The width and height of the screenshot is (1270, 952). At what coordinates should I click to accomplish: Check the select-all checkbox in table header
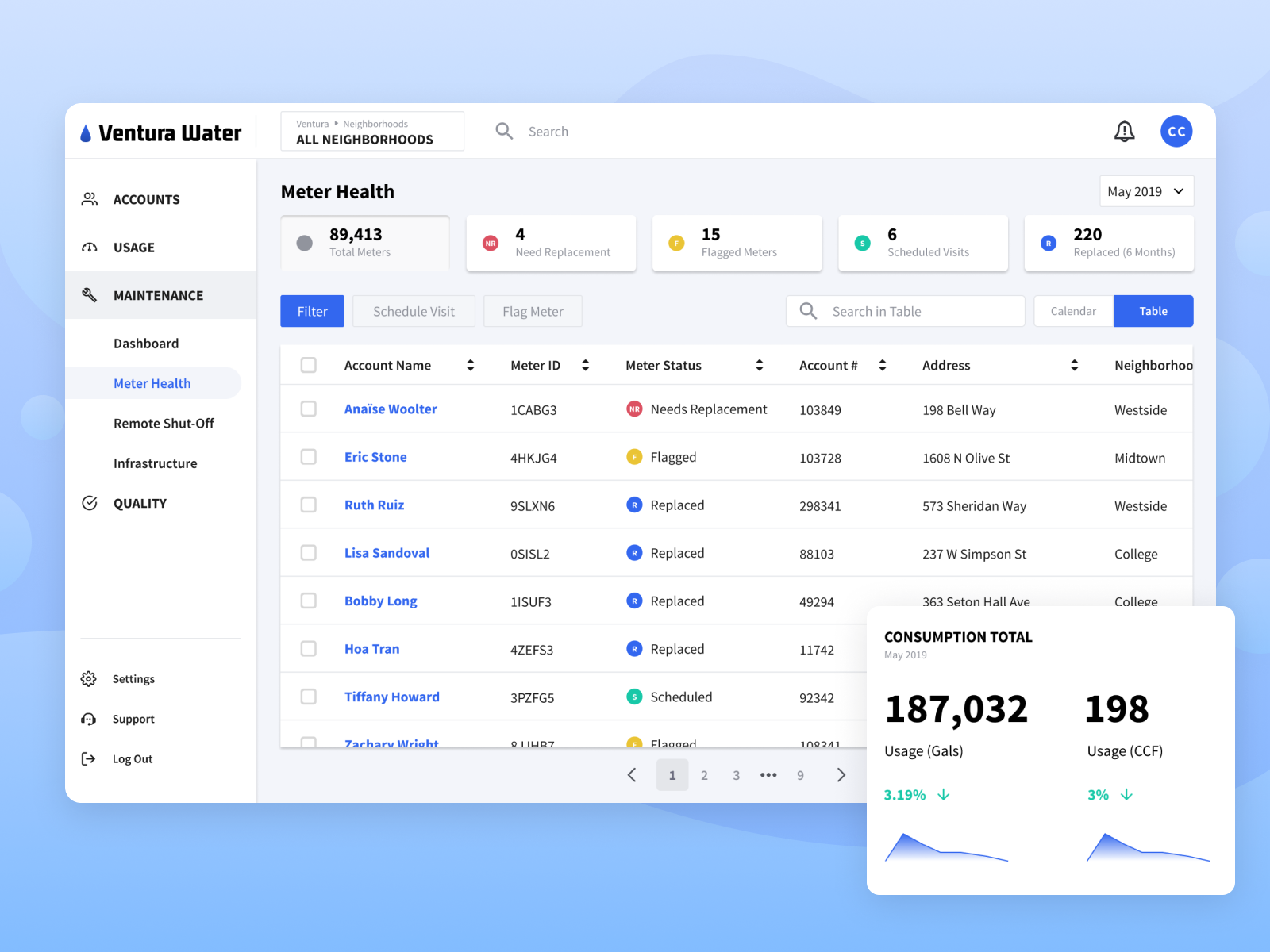coord(309,364)
